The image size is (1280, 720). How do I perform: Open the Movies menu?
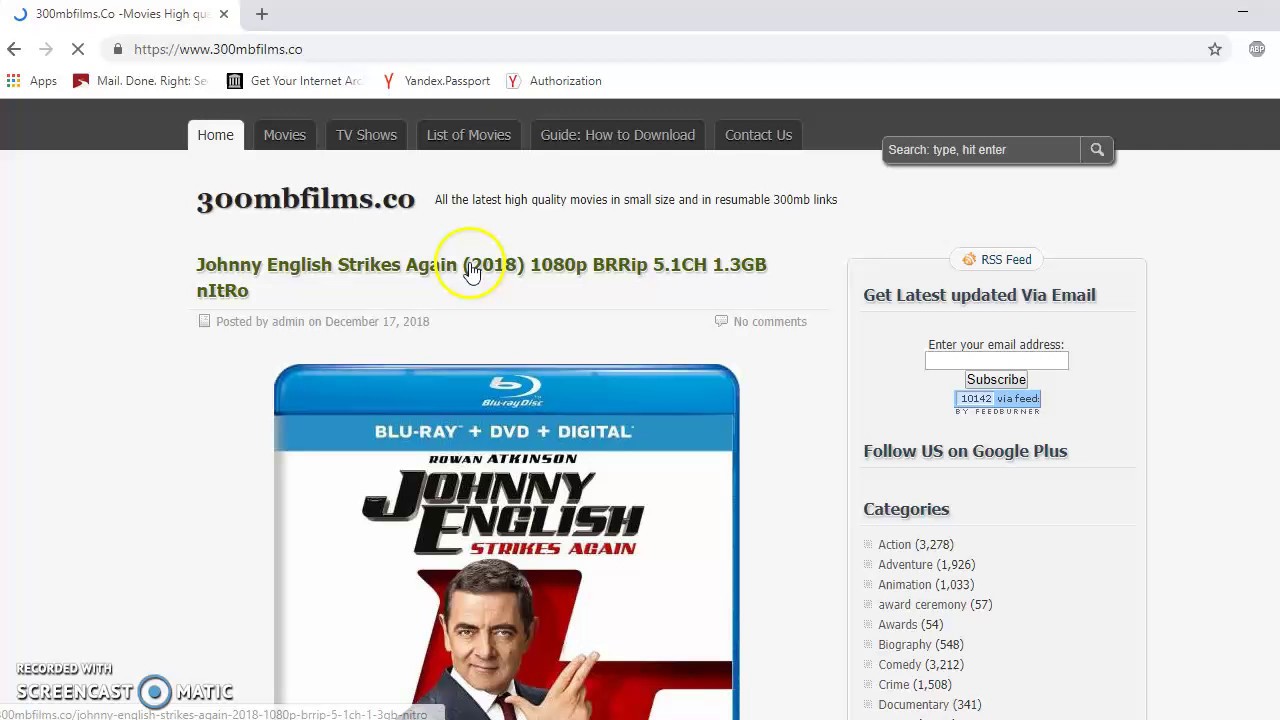point(284,135)
